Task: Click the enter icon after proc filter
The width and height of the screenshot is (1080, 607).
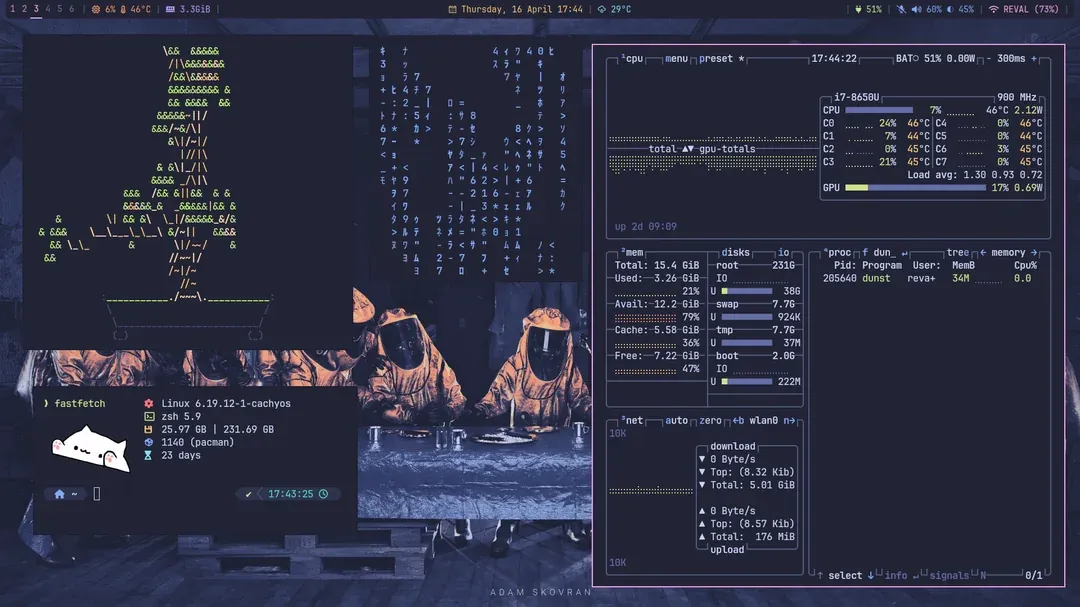Action: [x=904, y=253]
